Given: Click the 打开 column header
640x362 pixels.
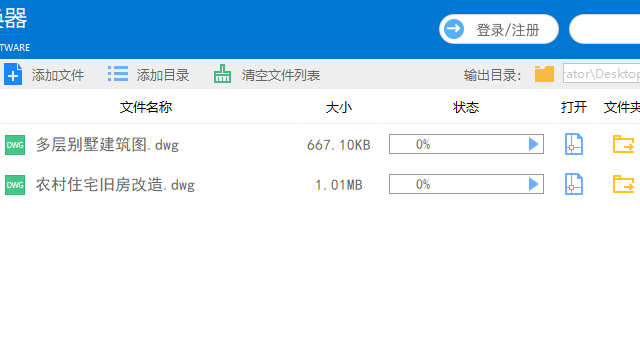Looking at the screenshot, I should [x=574, y=107].
